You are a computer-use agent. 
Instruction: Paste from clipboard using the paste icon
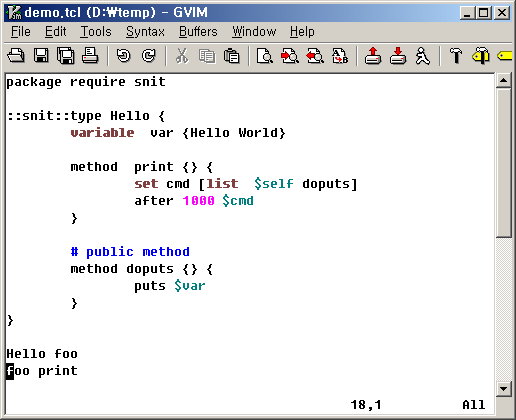231,55
